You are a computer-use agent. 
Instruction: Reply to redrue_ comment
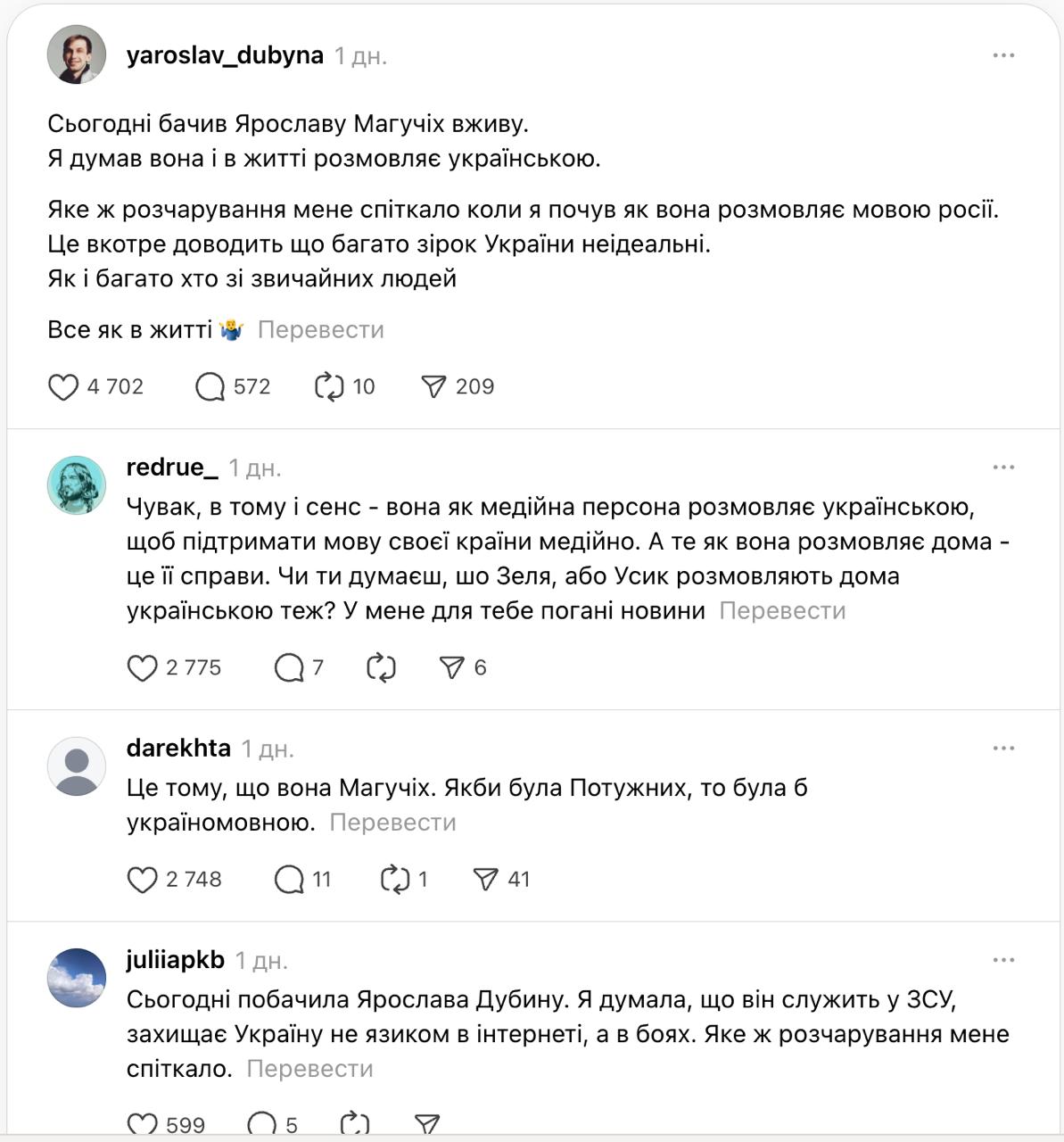pyautogui.click(x=289, y=668)
